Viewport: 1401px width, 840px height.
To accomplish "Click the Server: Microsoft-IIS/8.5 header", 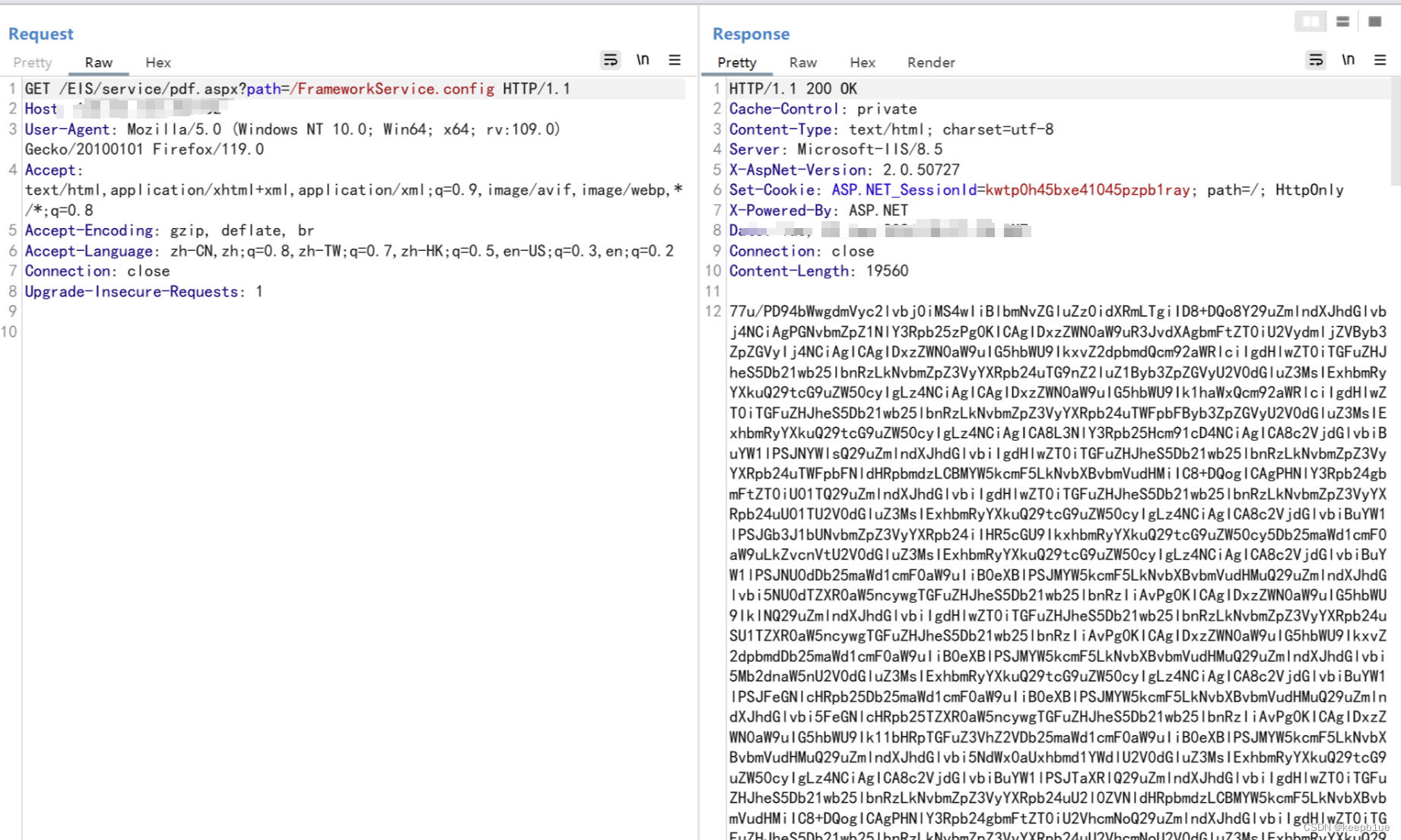I will click(x=836, y=150).
